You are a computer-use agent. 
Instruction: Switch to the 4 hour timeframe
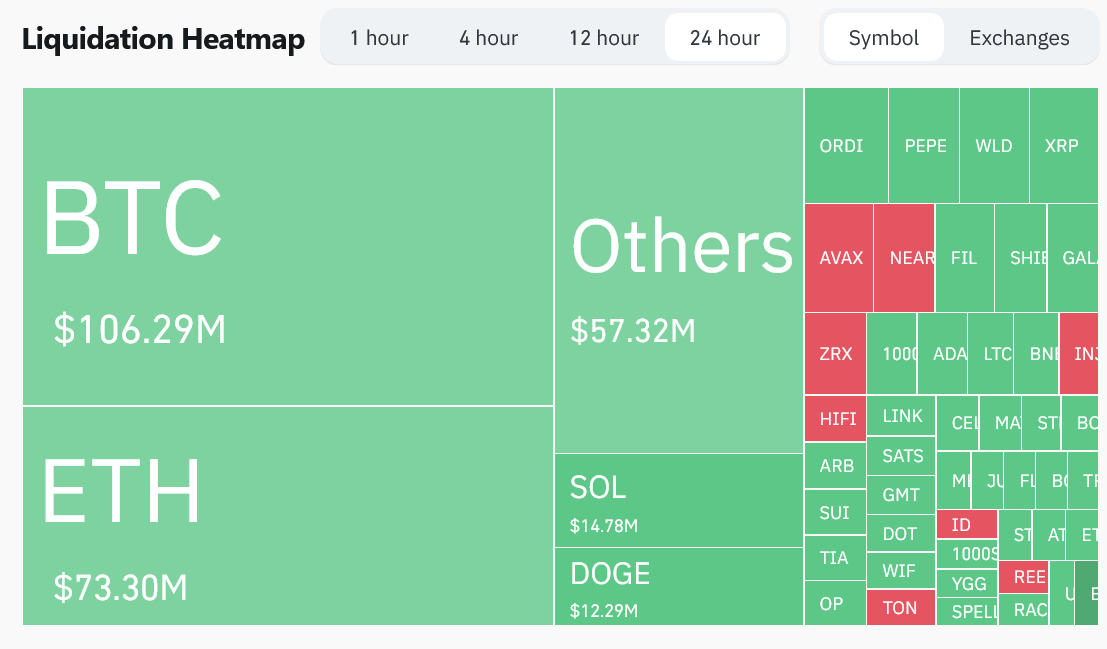(488, 38)
